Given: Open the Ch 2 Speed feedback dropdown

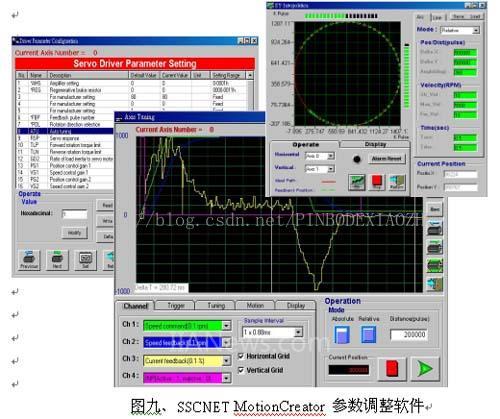Looking at the screenshot, I should click(226, 343).
